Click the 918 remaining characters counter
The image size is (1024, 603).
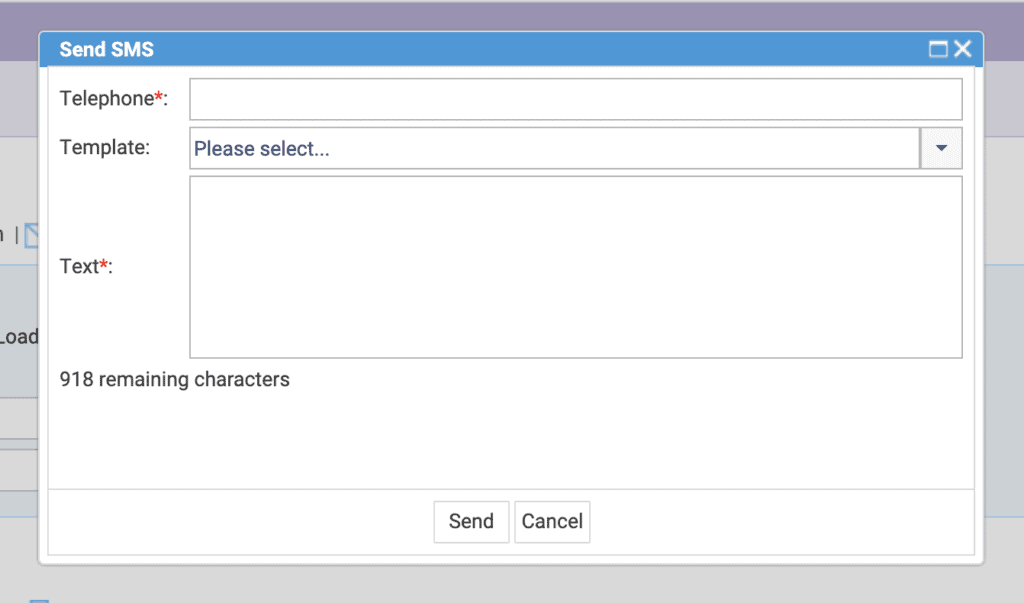click(x=174, y=380)
